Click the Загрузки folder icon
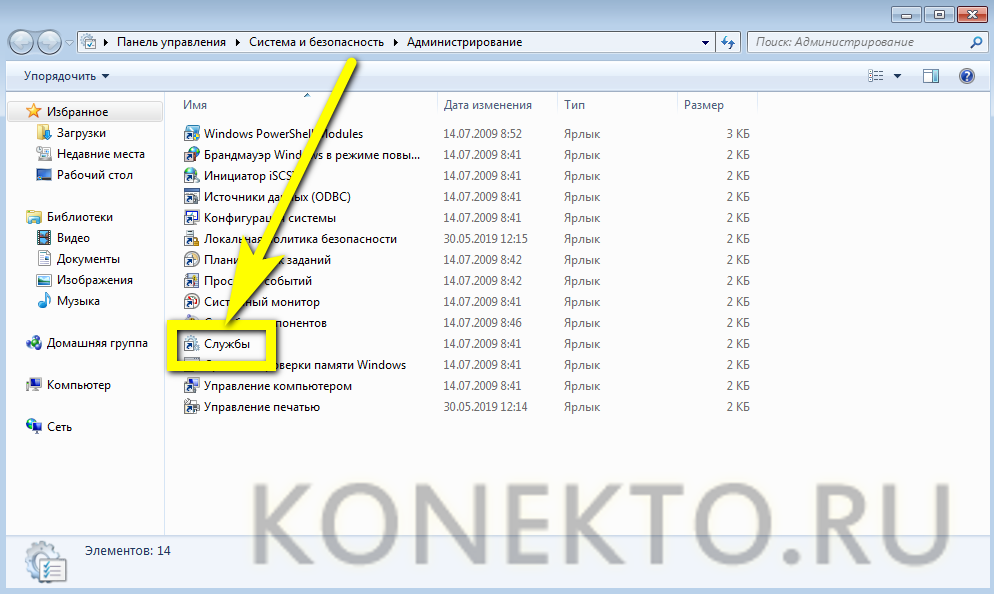The width and height of the screenshot is (994, 594). pos(44,132)
